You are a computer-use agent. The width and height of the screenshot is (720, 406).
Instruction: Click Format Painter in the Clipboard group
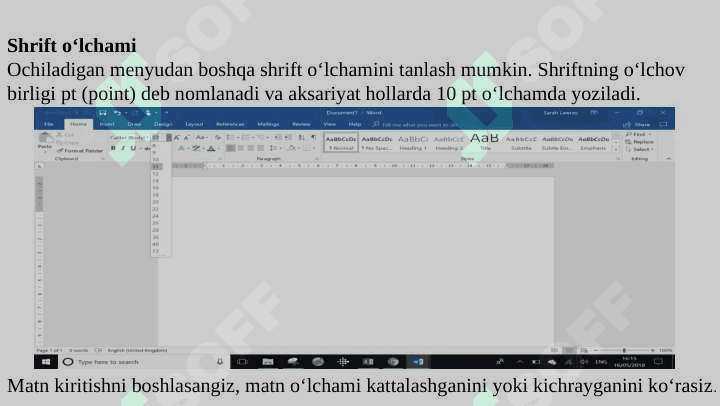(x=80, y=150)
